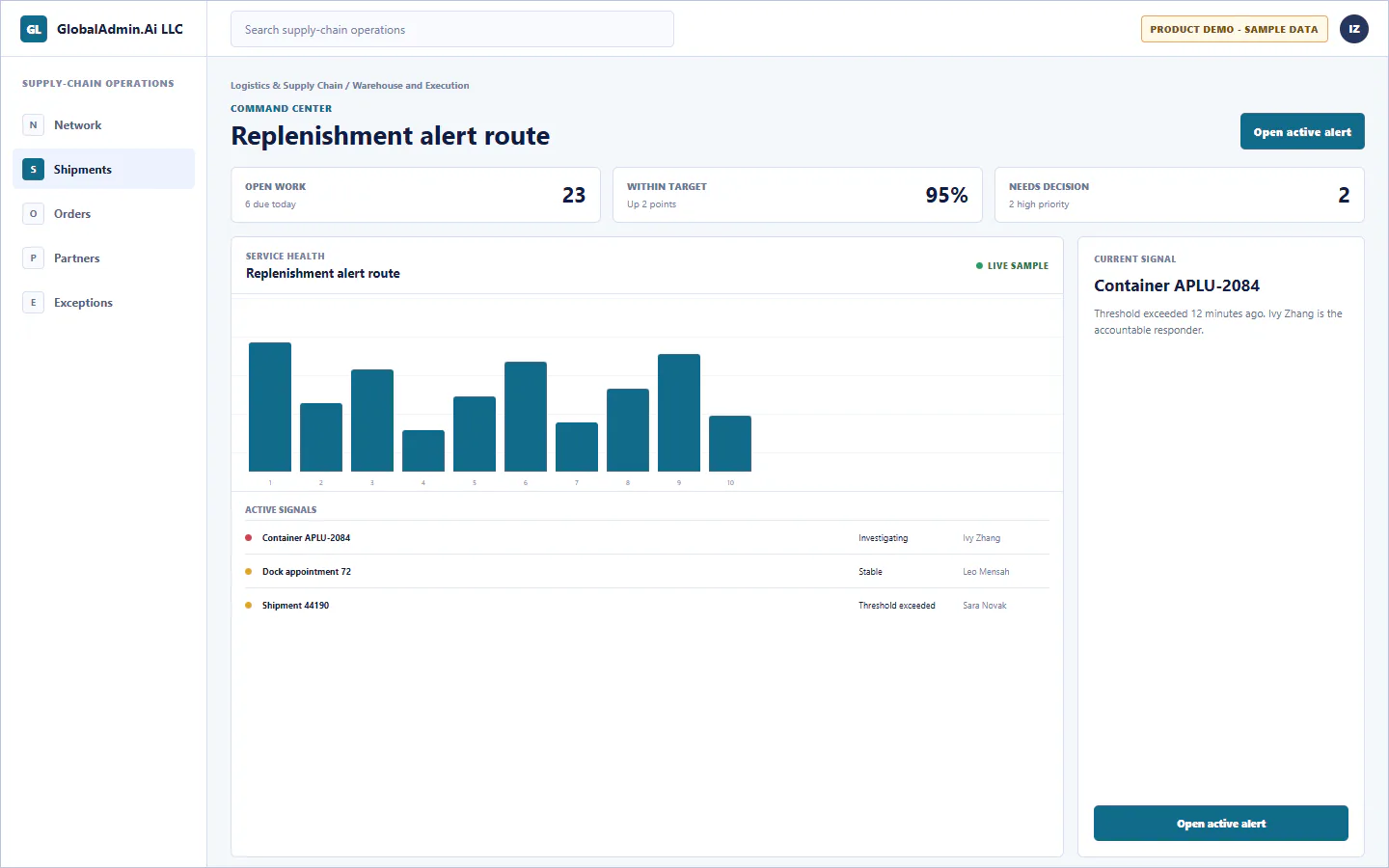Screen dimensions: 1389x868
Task: Click the Warehouse and Execution breadcrumb
Action: 411,86
